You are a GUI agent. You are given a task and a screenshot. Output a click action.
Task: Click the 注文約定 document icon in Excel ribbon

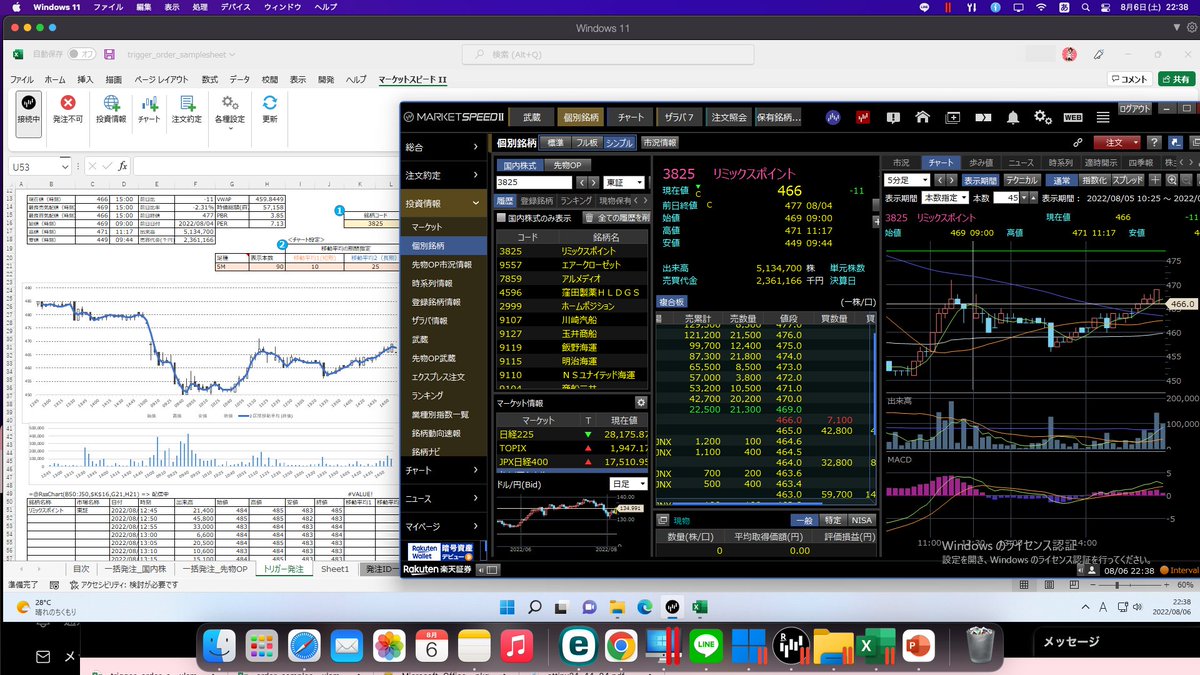pos(187,102)
